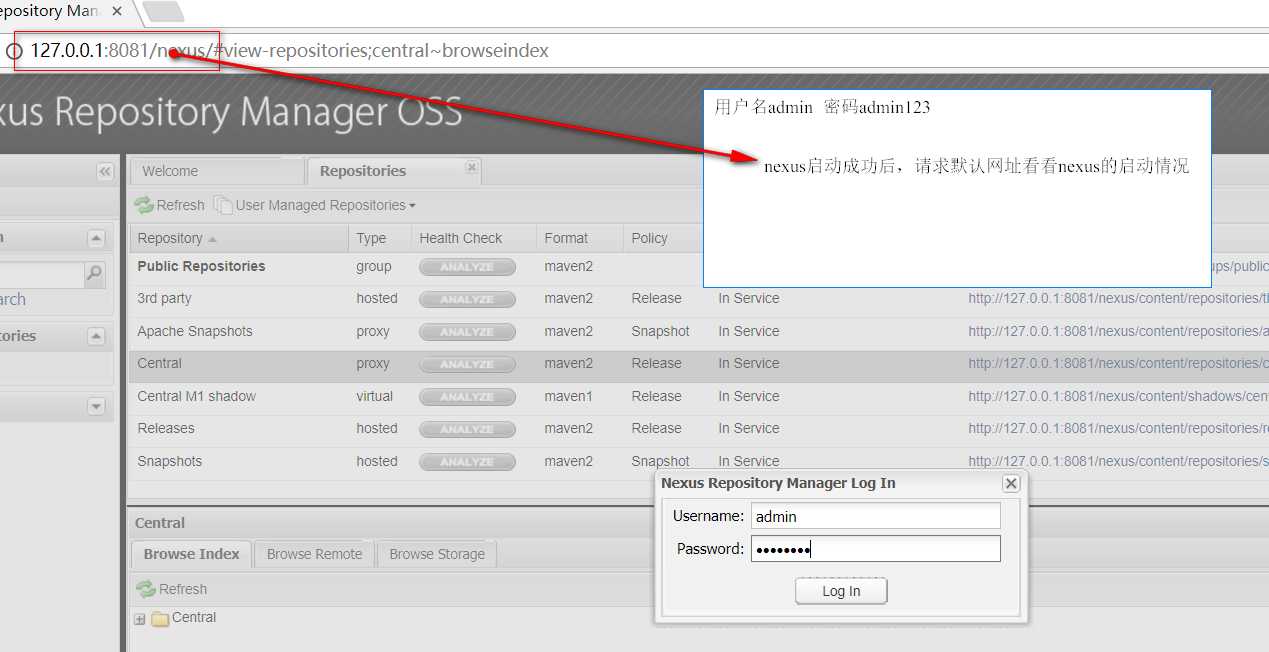Click maven1 format cell
Viewport: 1269px width, 652px height.
568,396
